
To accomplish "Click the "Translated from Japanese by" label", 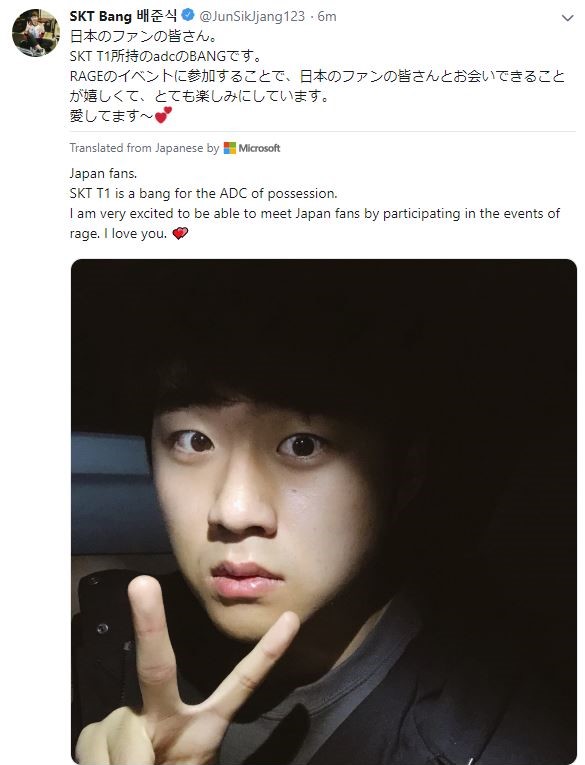I will pos(144,148).
